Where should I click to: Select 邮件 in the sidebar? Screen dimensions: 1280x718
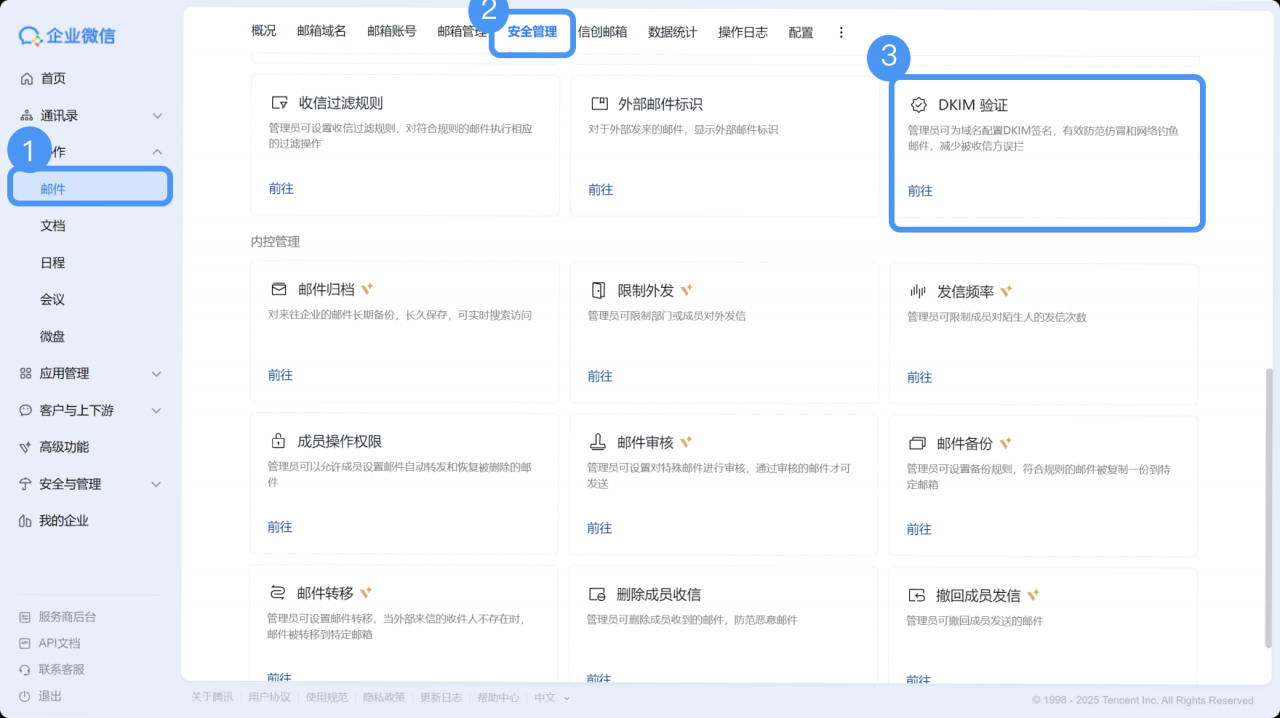coord(90,188)
